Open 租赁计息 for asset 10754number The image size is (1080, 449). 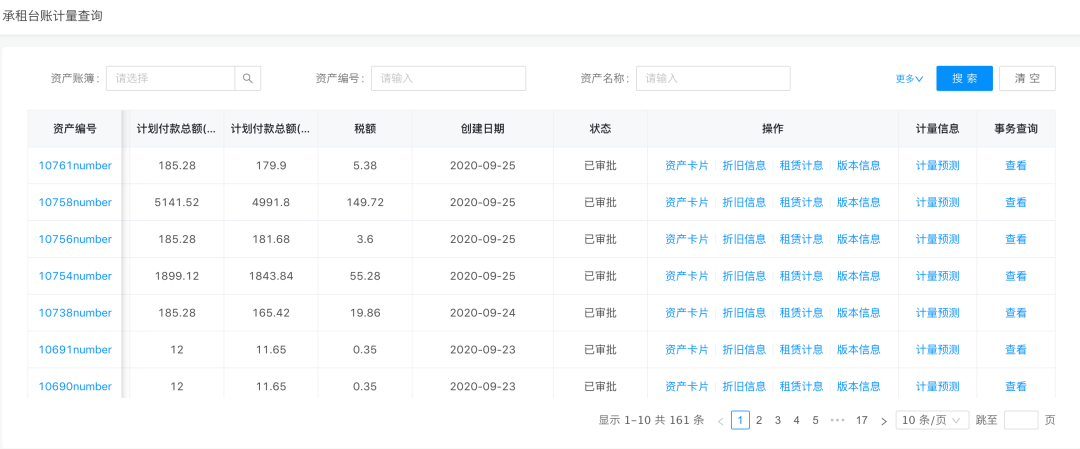tap(801, 276)
